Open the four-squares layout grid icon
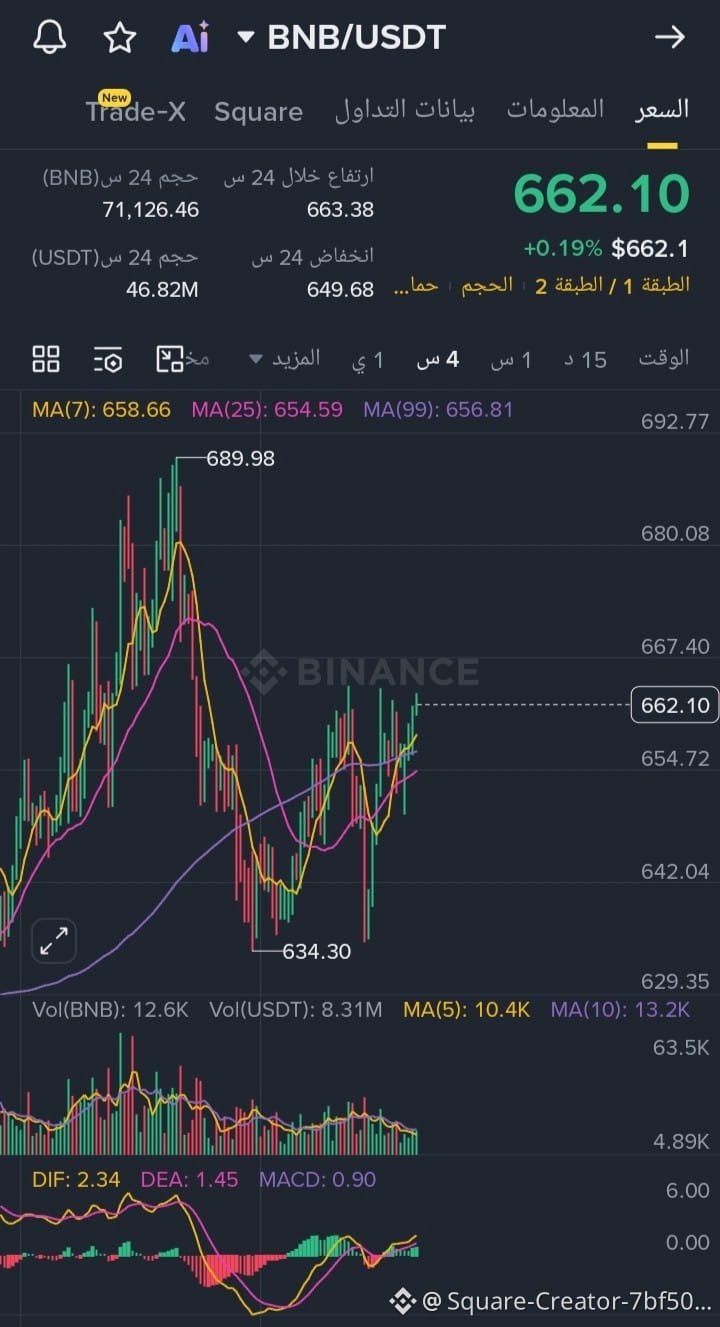This screenshot has width=720, height=1327. 46,359
